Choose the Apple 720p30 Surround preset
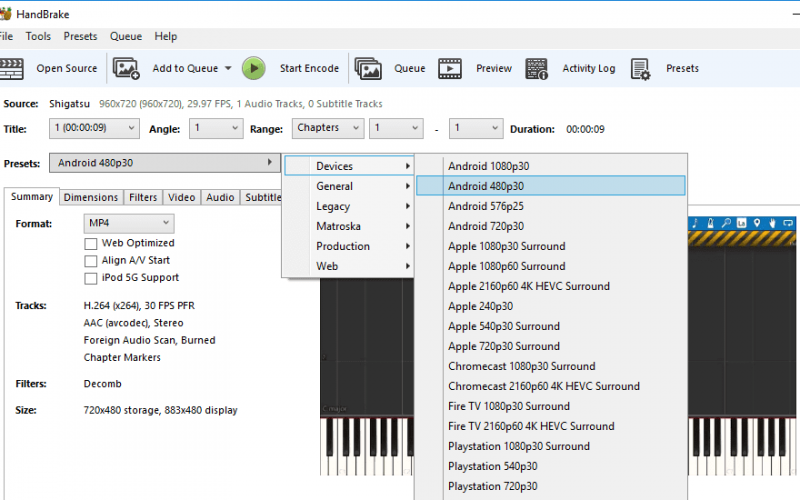 [551, 346]
